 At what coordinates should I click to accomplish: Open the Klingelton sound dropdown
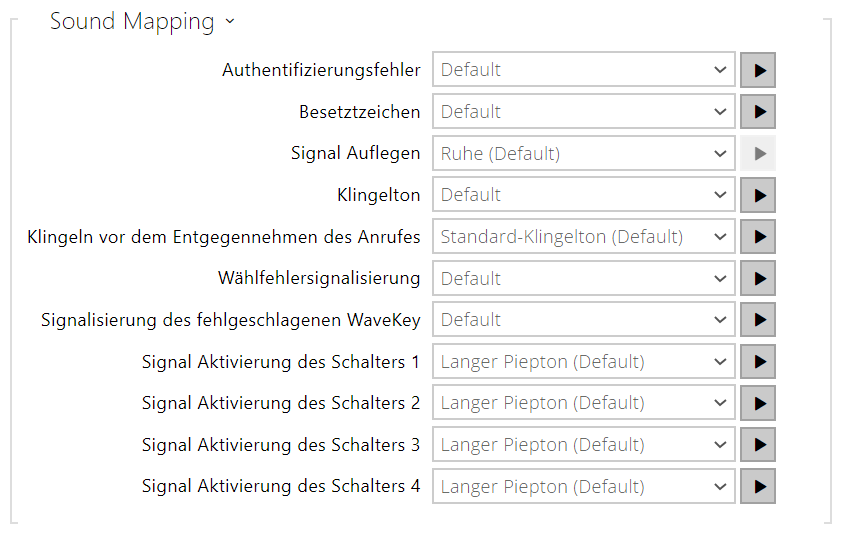583,195
